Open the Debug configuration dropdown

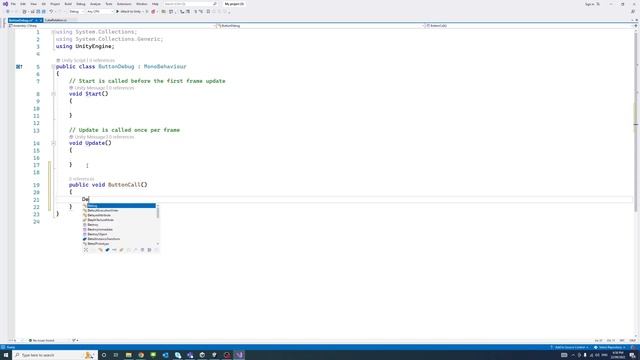pos(76,11)
